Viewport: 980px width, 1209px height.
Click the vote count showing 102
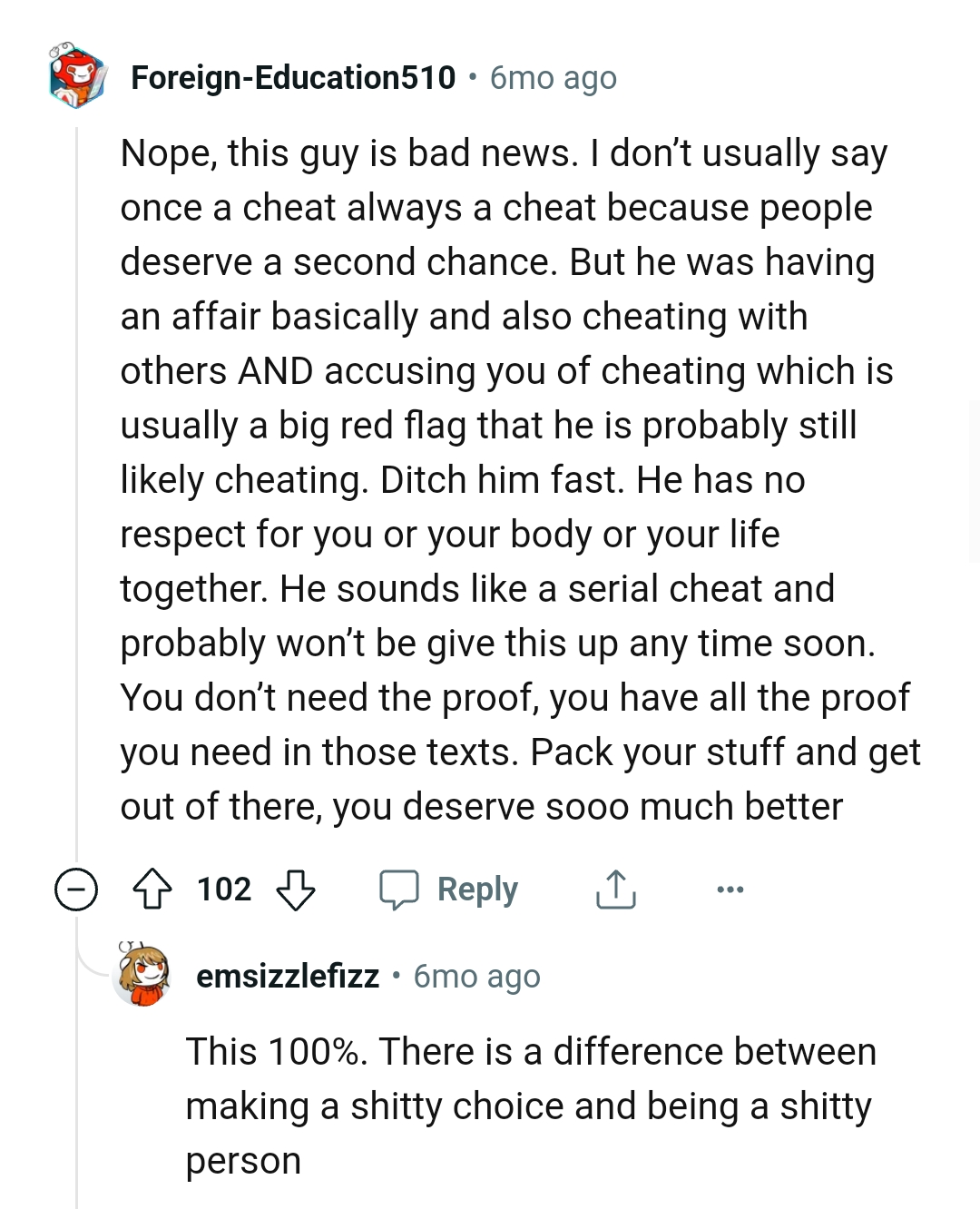225,890
